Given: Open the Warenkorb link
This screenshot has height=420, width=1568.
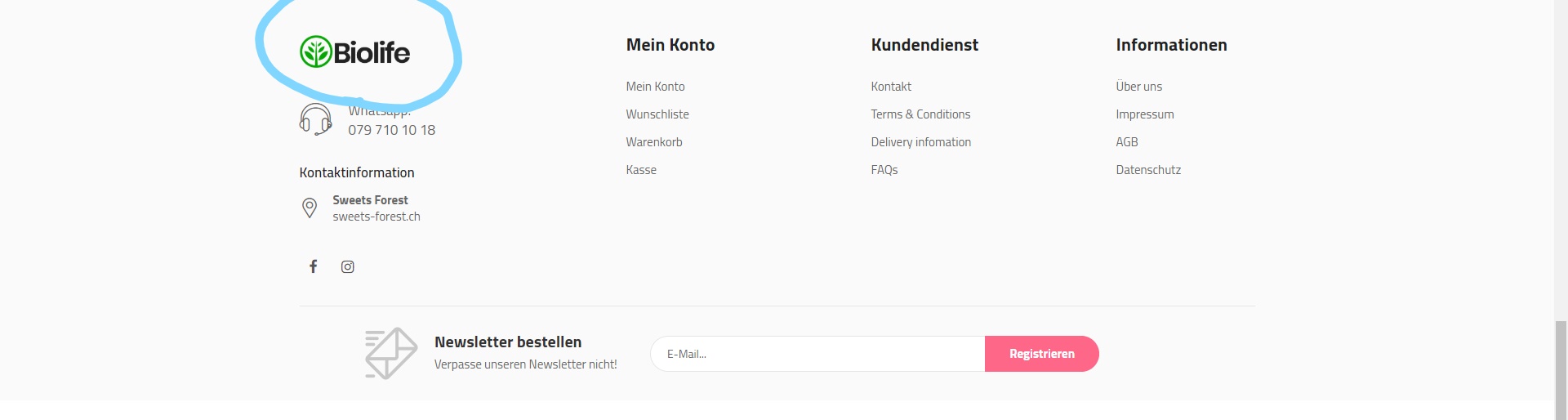Looking at the screenshot, I should (x=654, y=142).
